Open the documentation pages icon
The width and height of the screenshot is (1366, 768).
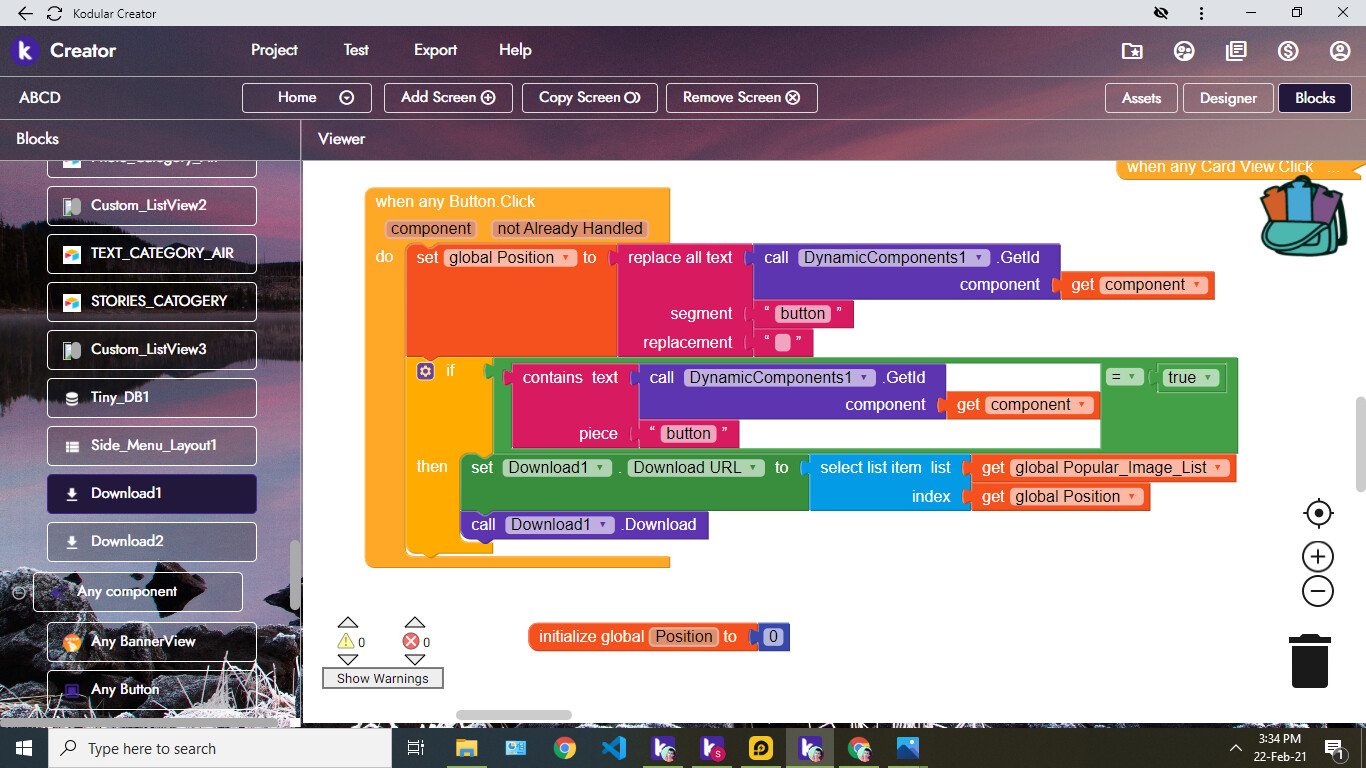[x=1236, y=51]
